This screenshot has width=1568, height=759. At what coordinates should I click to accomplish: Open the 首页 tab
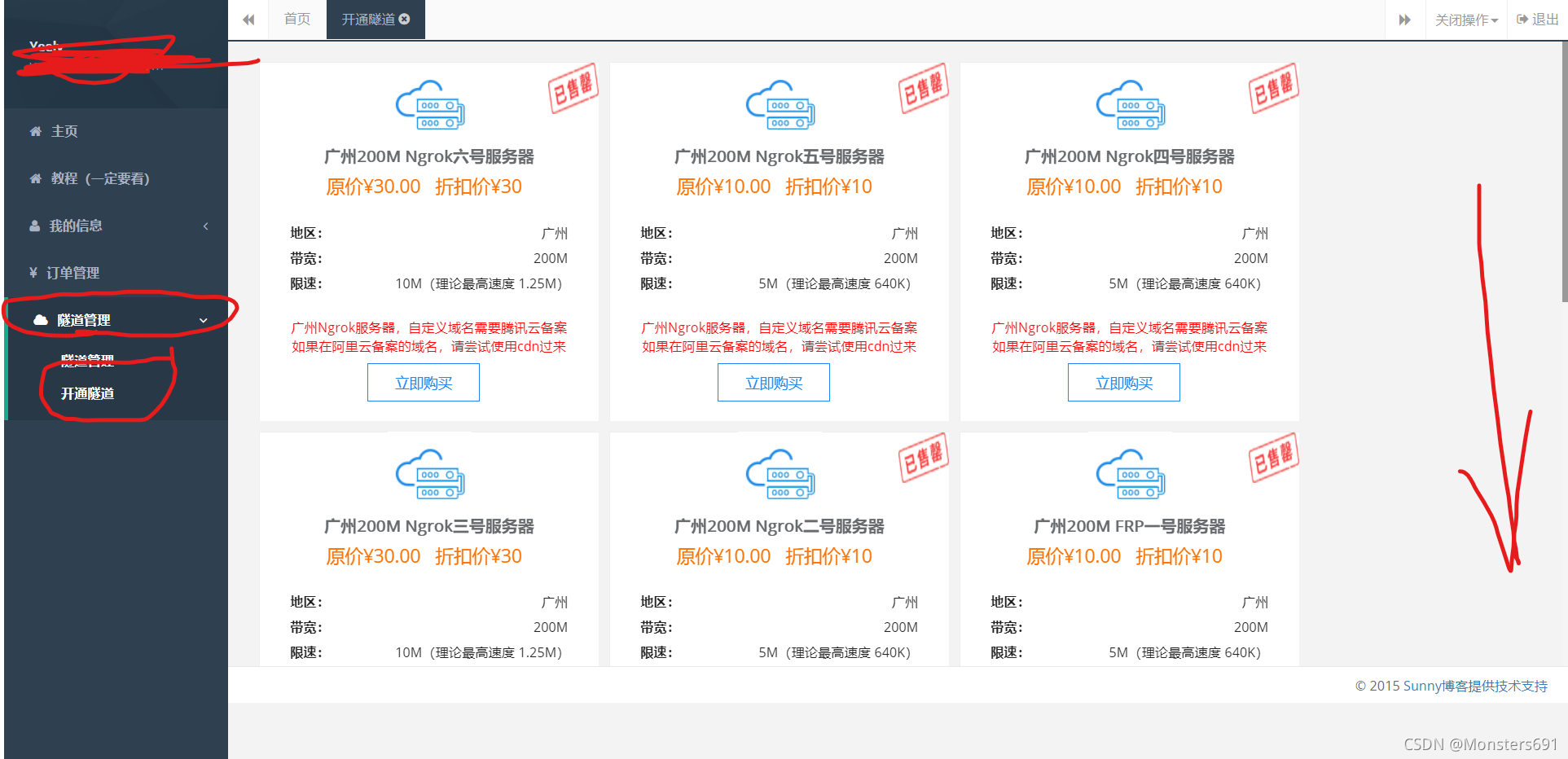297,19
